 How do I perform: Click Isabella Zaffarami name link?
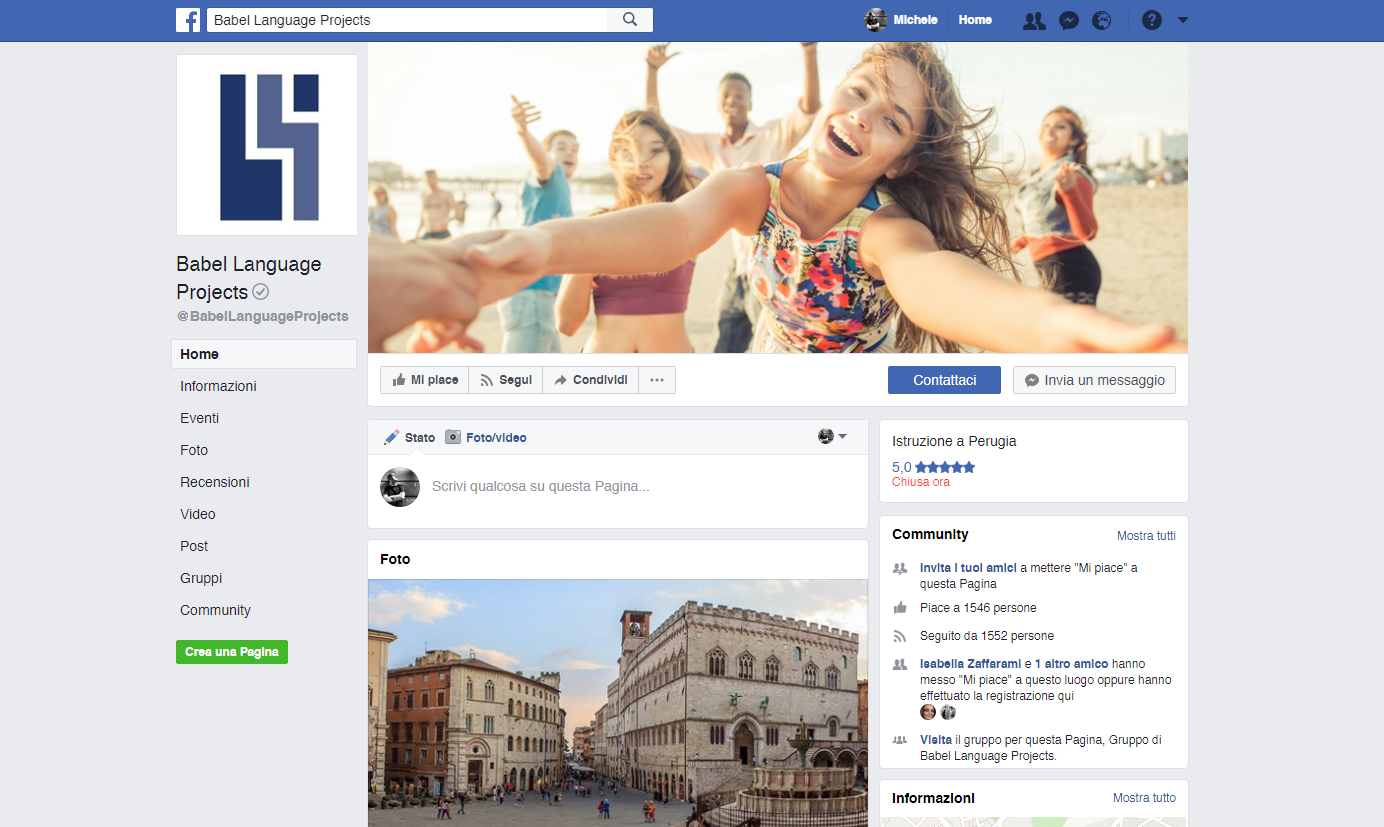tap(970, 663)
